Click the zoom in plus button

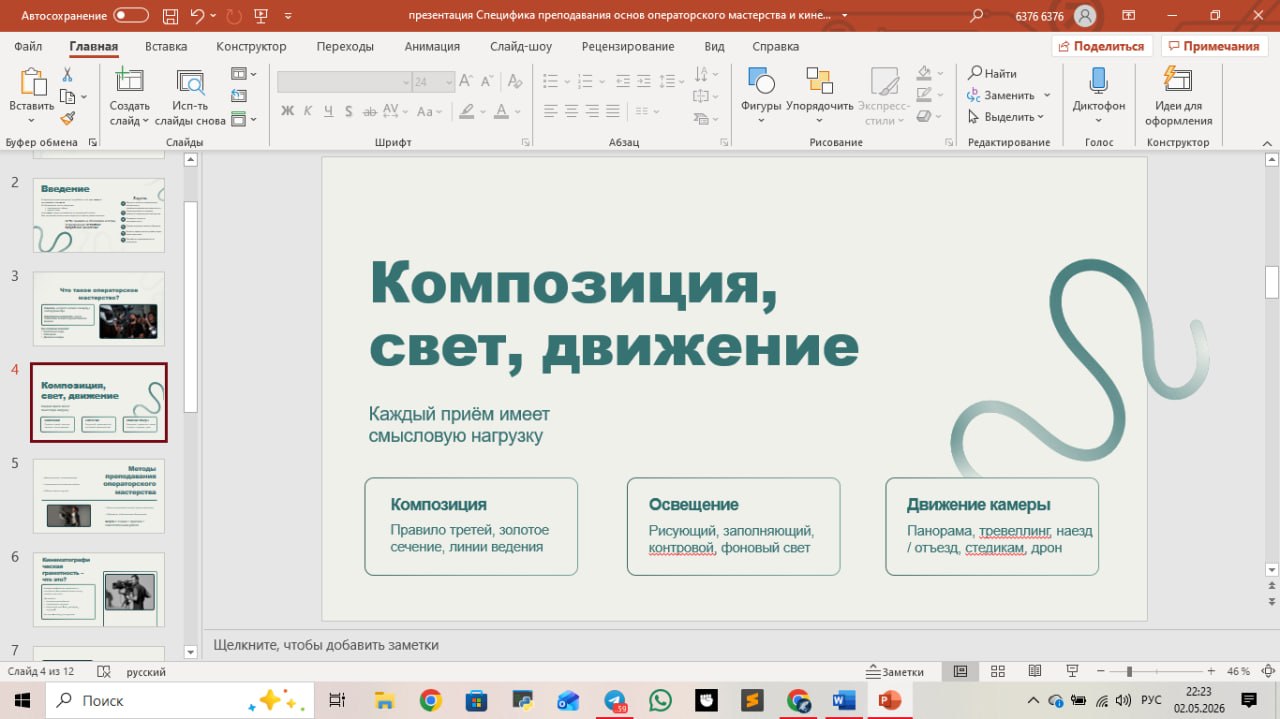pos(1211,671)
